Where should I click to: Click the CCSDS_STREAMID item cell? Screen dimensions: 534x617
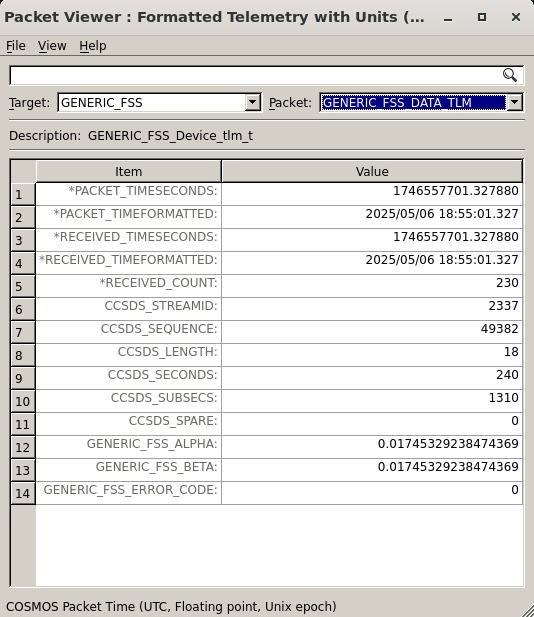[x=129, y=309]
